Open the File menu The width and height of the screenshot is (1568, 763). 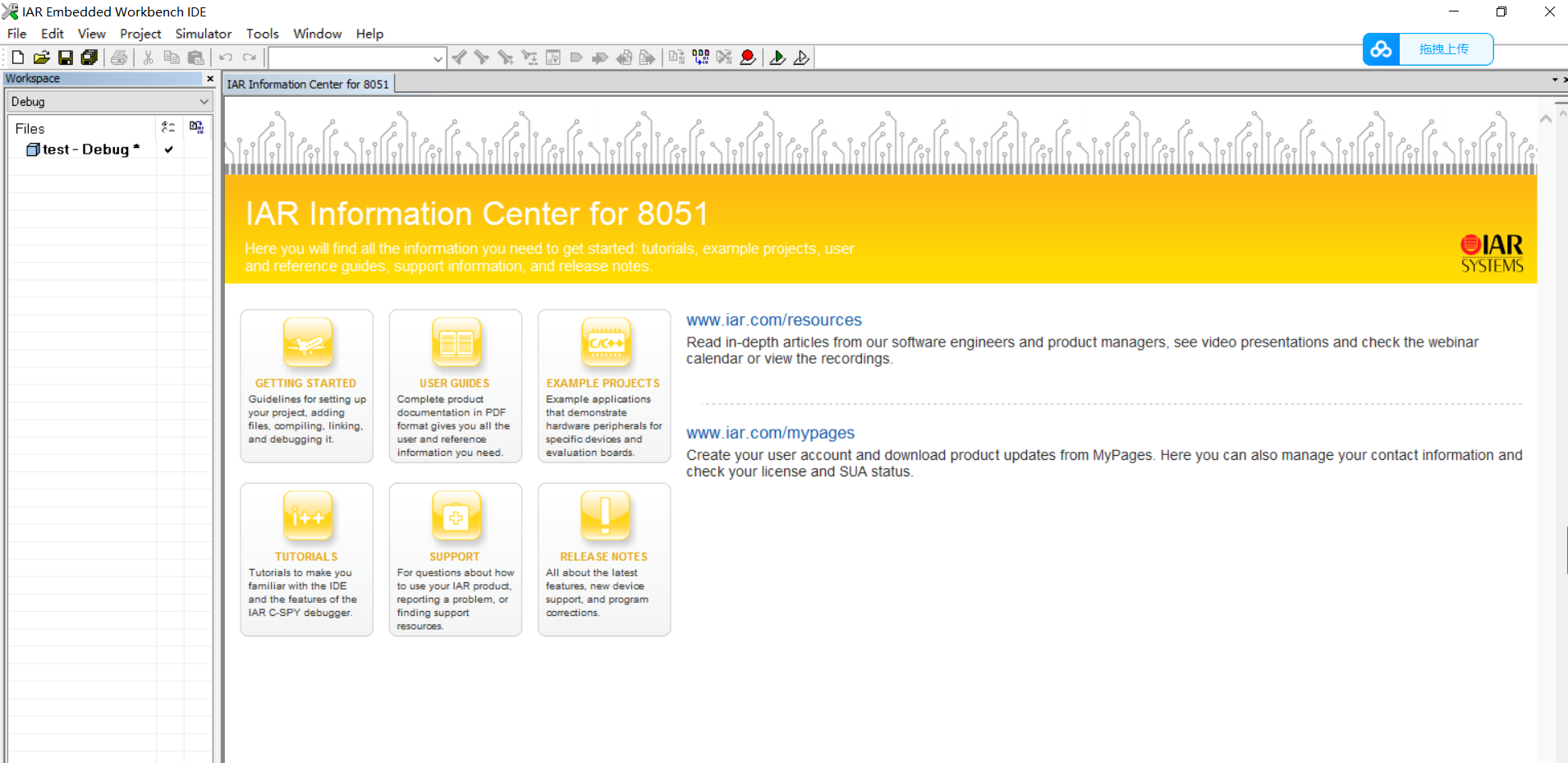[16, 34]
